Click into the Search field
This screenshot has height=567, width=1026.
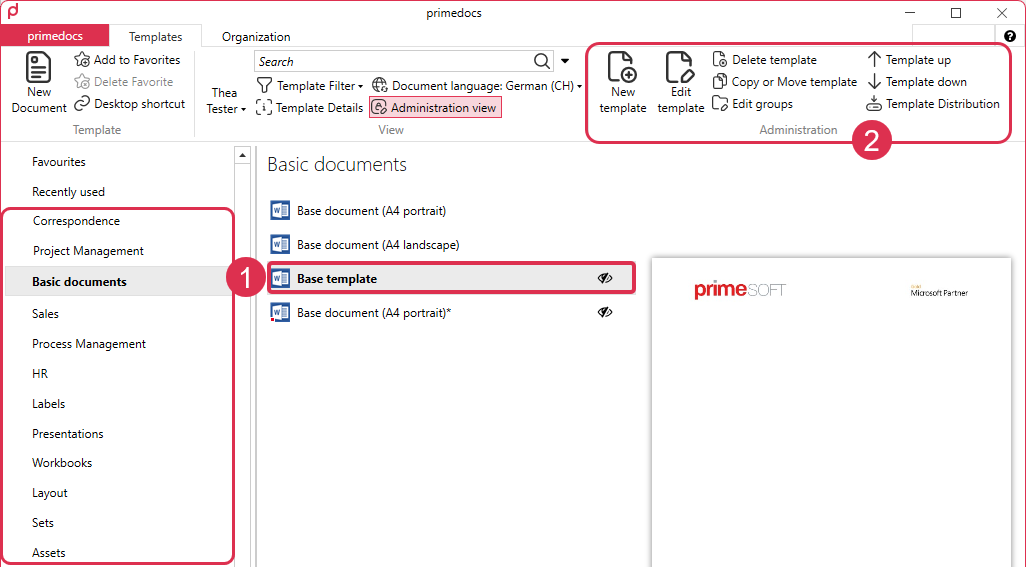(x=393, y=61)
